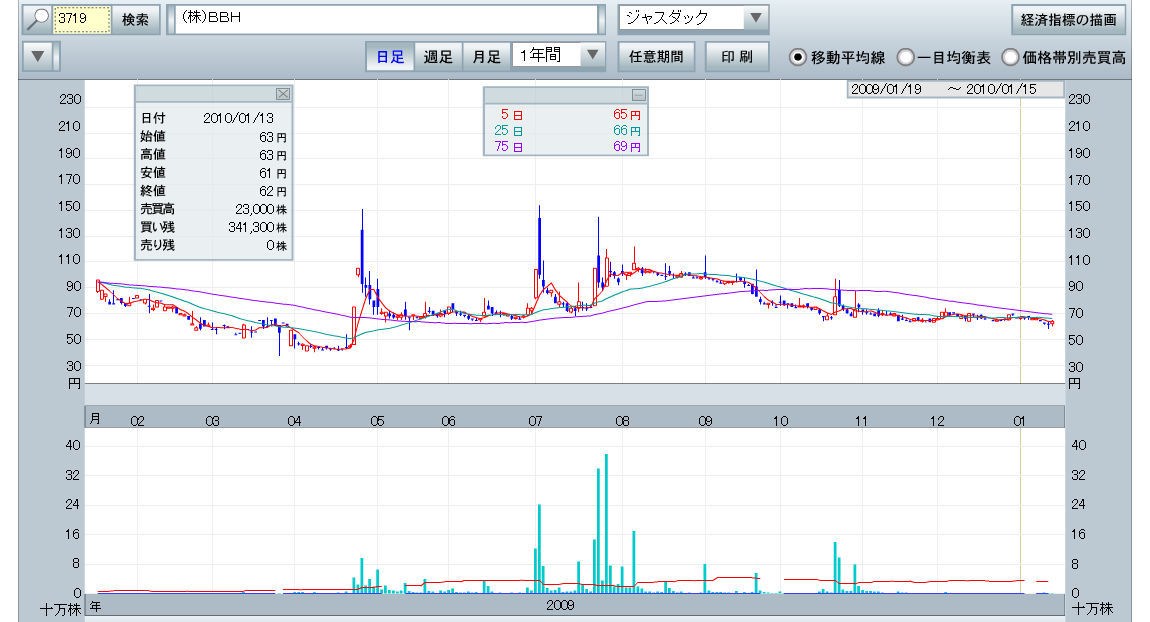Click the (株)BBH company name field

(x=385, y=20)
